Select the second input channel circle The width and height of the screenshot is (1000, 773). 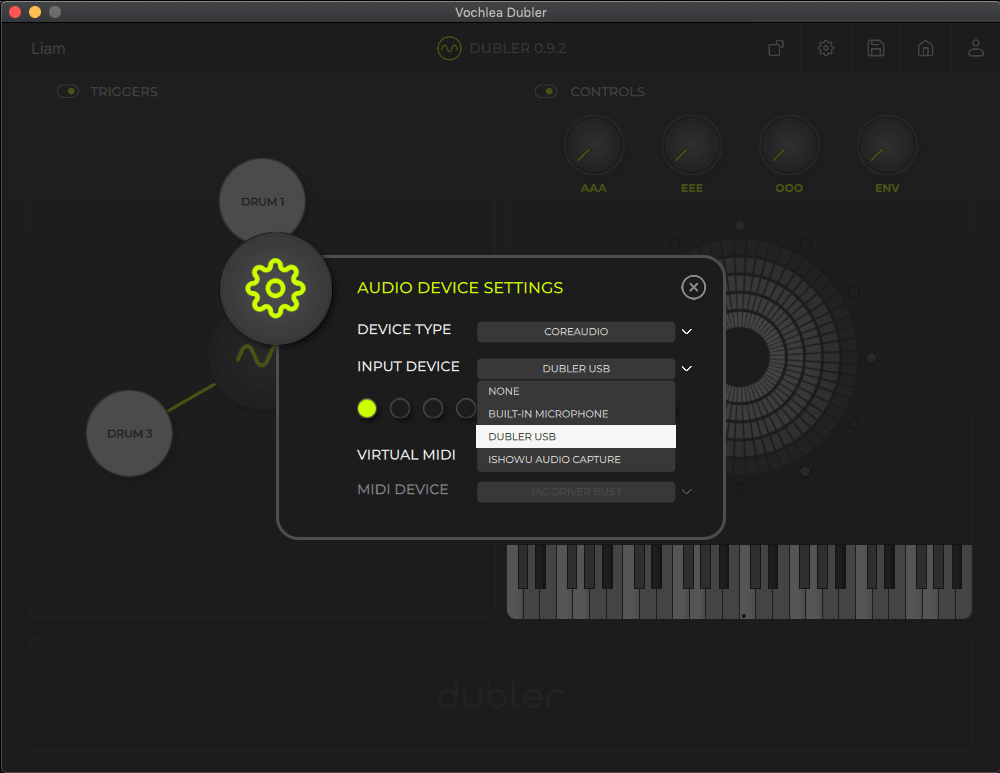(x=400, y=408)
